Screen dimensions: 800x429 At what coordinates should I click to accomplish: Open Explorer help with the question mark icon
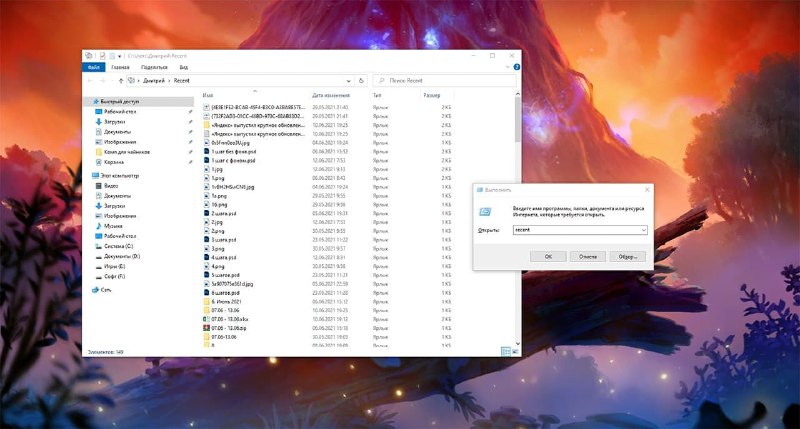click(x=516, y=67)
